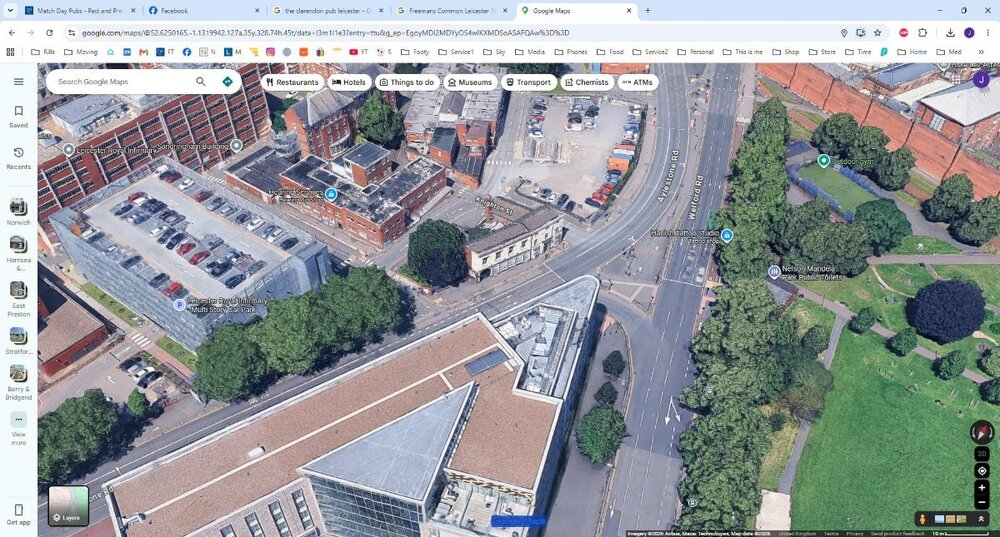Filter map by Museums
This screenshot has height=537, width=1000.
pyautogui.click(x=470, y=82)
